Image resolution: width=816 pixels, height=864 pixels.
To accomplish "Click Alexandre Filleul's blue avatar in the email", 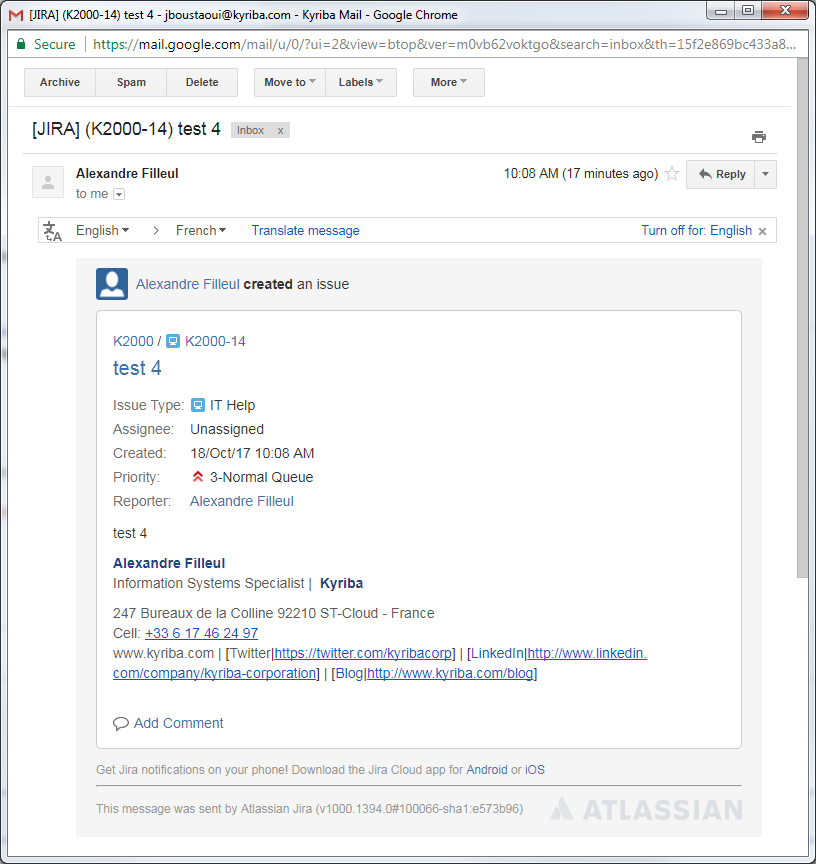I will [111, 283].
